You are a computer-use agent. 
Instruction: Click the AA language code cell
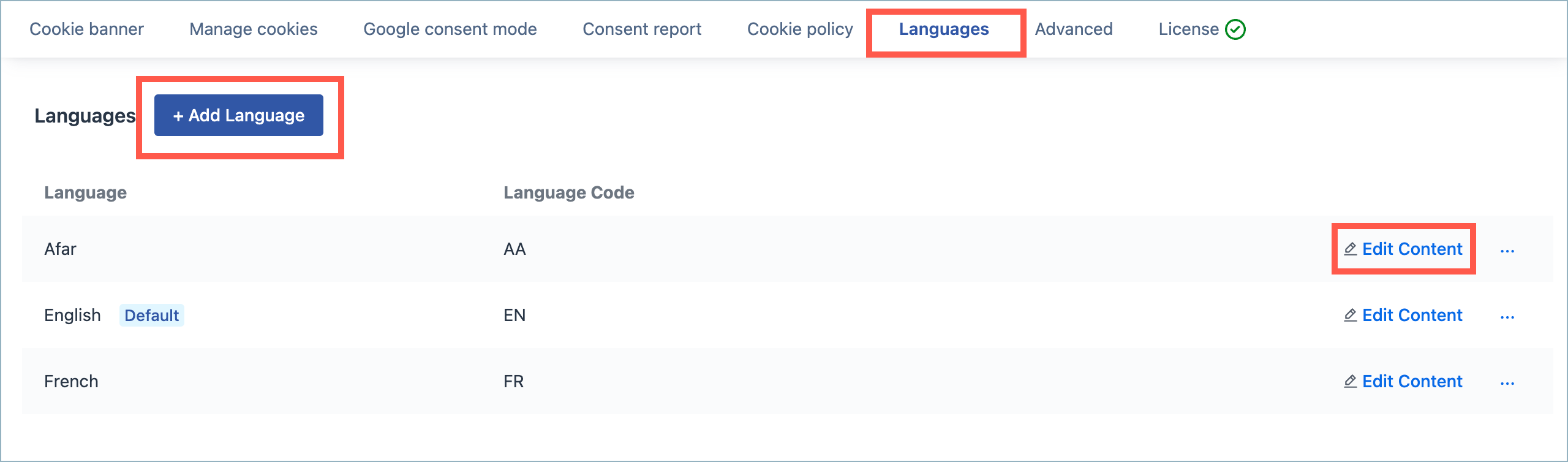click(514, 249)
